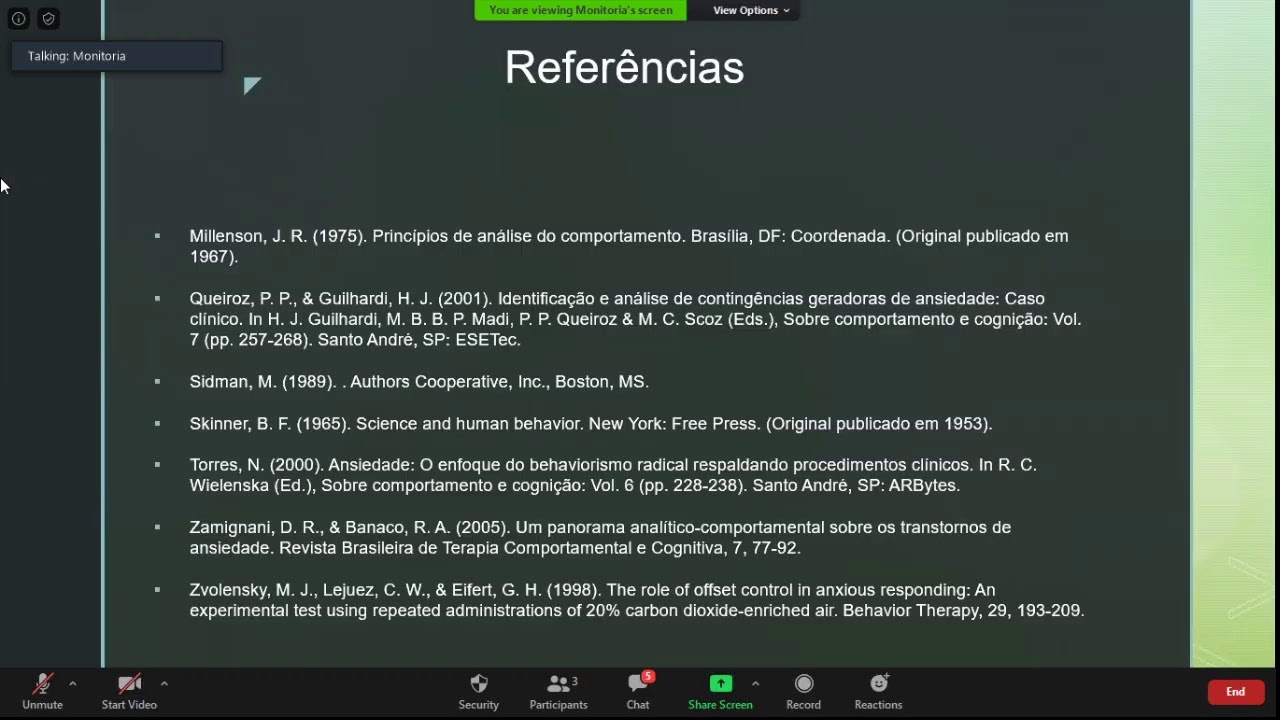Open the Security shield icon
Screen dimensions: 1280x720
pyautogui.click(x=479, y=684)
